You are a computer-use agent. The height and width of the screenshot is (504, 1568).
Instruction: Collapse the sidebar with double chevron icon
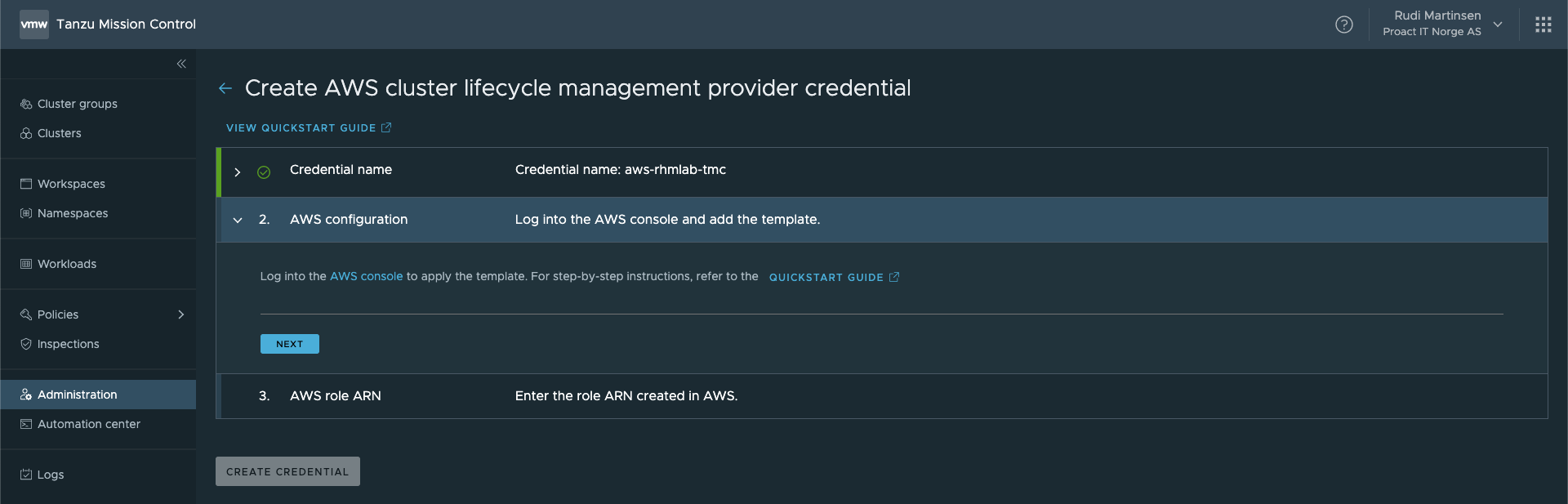click(x=181, y=64)
